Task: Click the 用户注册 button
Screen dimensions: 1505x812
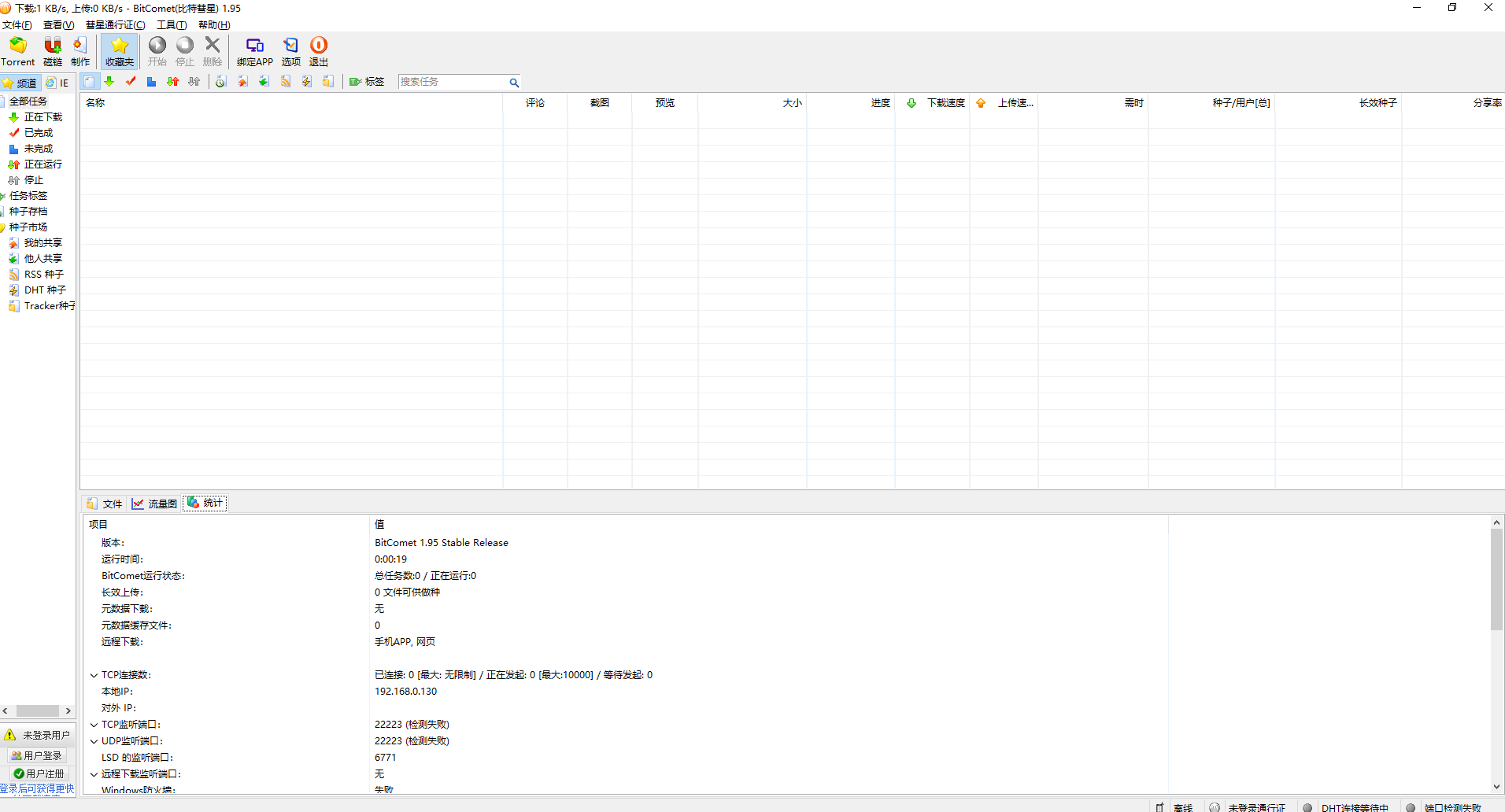Action: coord(39,773)
